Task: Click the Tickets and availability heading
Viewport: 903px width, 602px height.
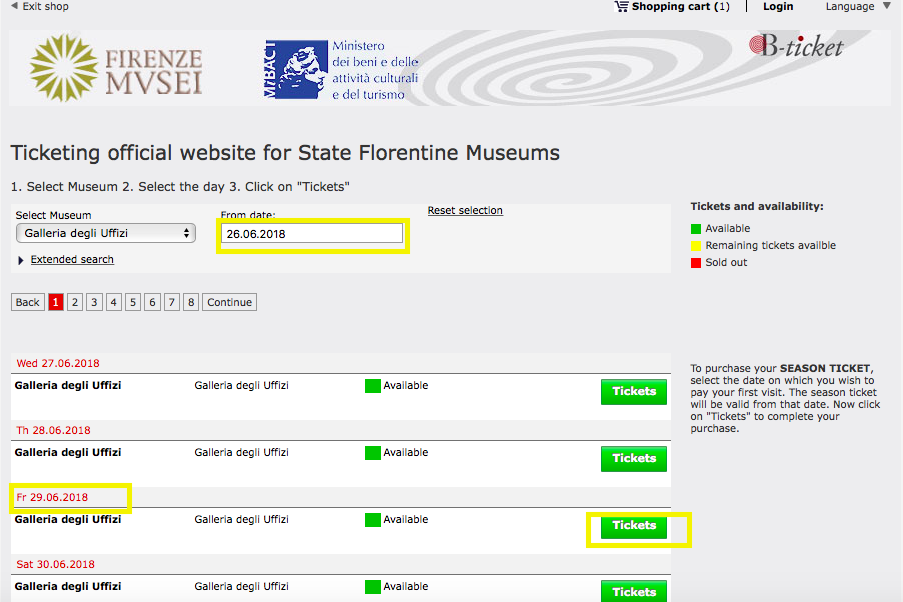Action: pyautogui.click(x=757, y=206)
